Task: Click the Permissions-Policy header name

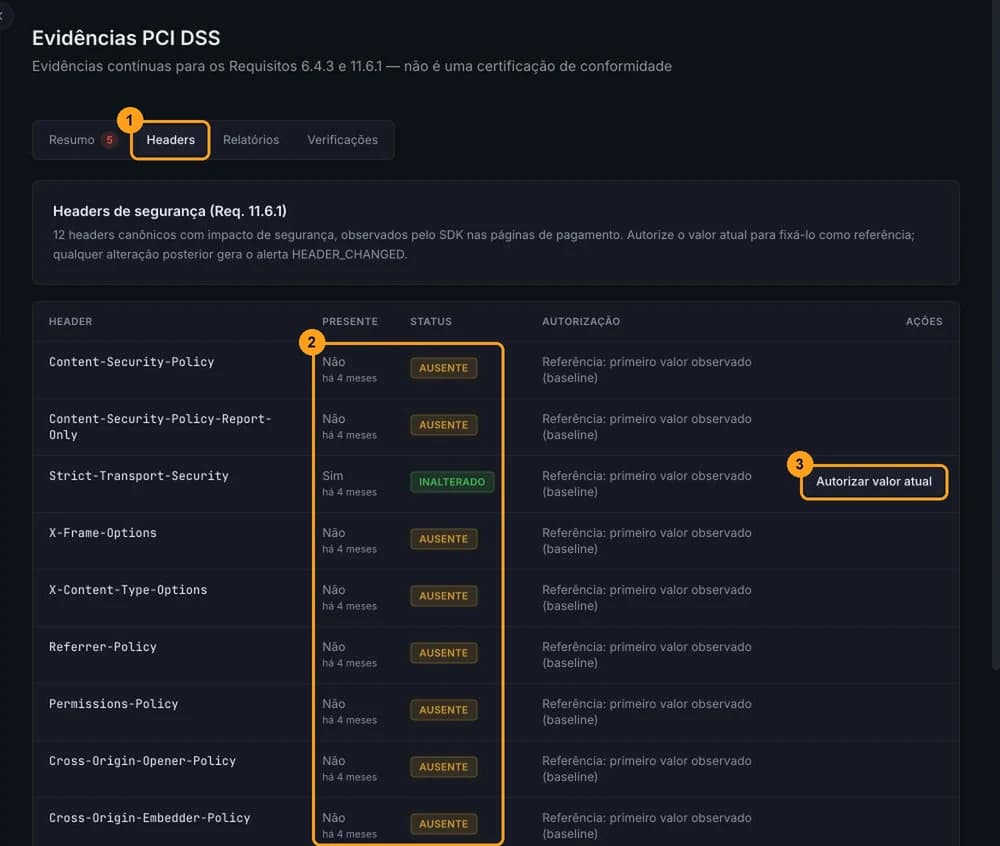Action: click(114, 704)
